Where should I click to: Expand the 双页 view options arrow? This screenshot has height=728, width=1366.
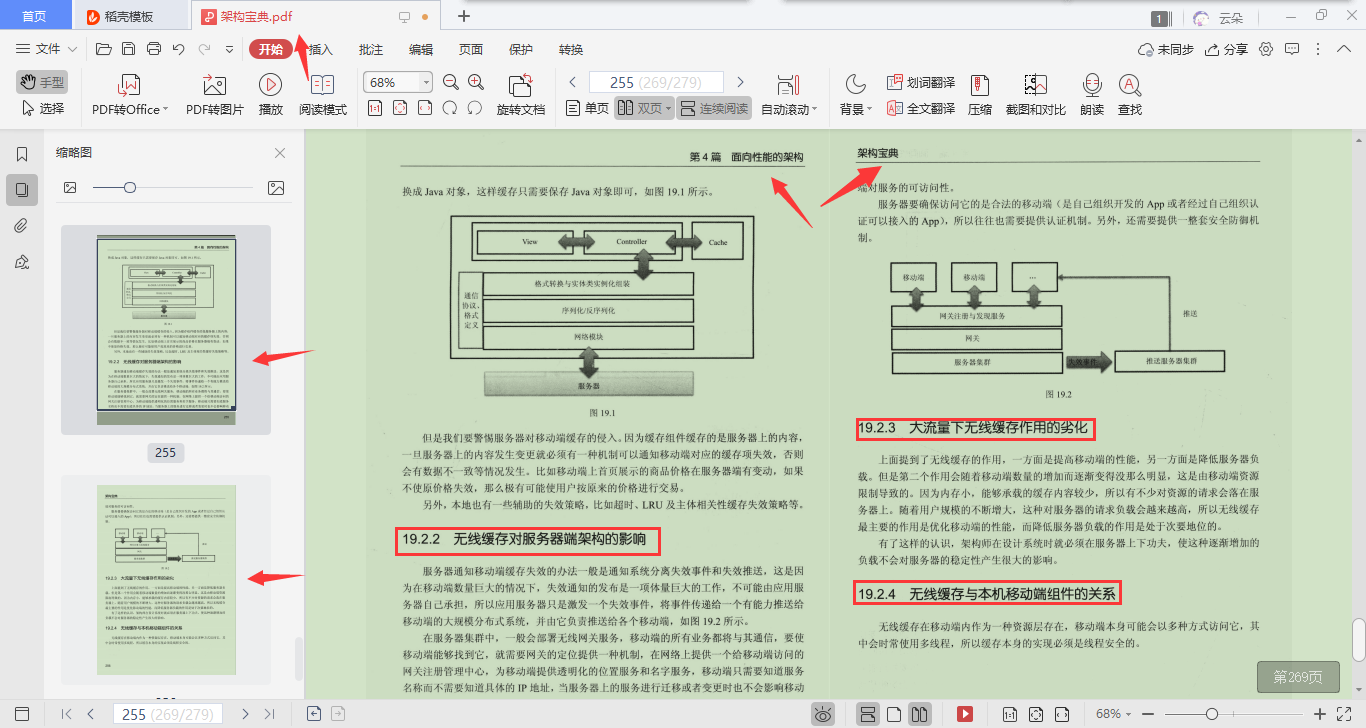pos(668,108)
